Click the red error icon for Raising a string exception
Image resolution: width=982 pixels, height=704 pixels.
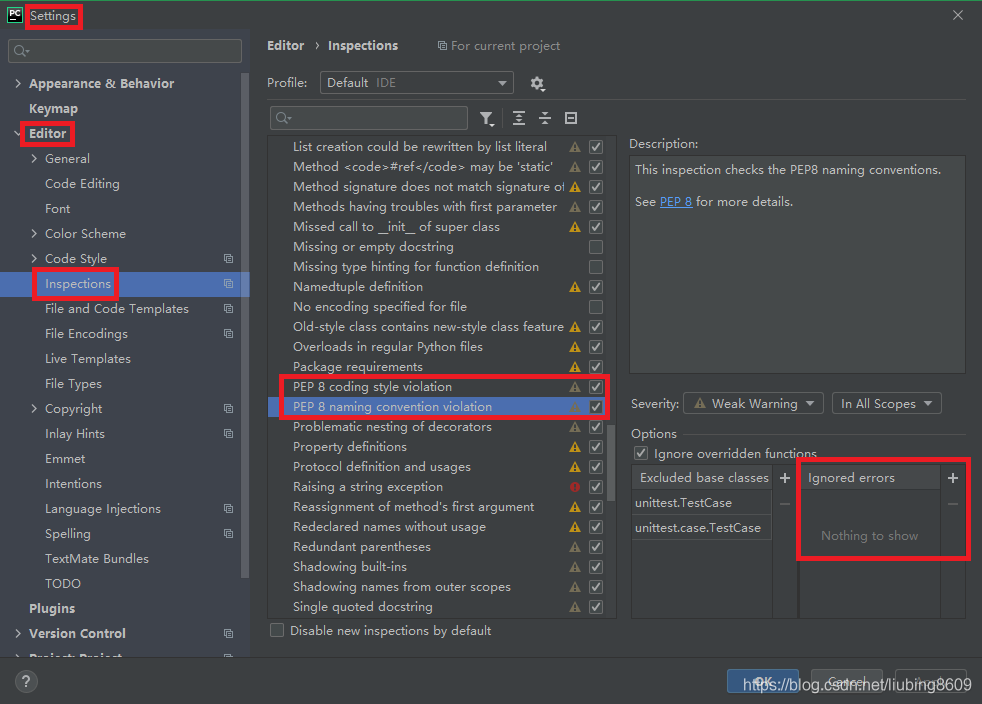tap(575, 487)
